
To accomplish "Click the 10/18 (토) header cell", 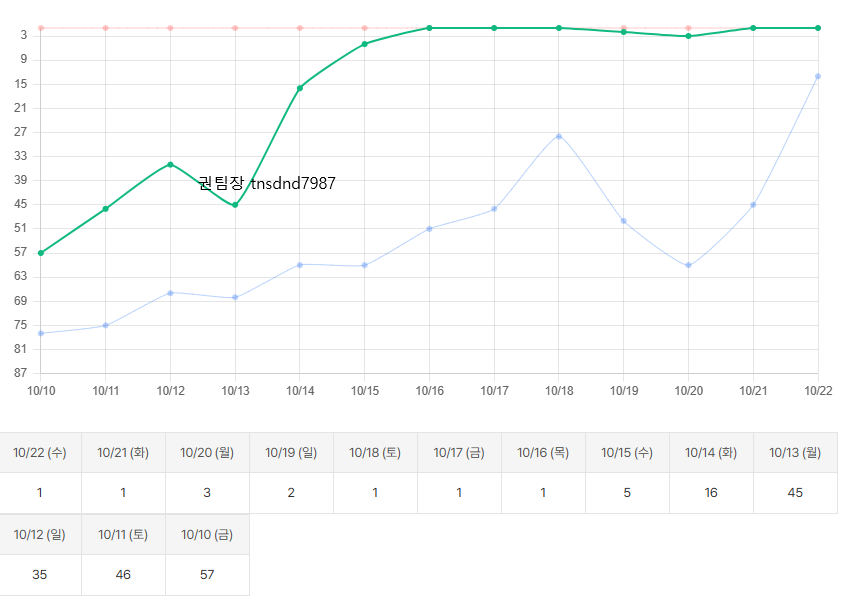I will (375, 453).
